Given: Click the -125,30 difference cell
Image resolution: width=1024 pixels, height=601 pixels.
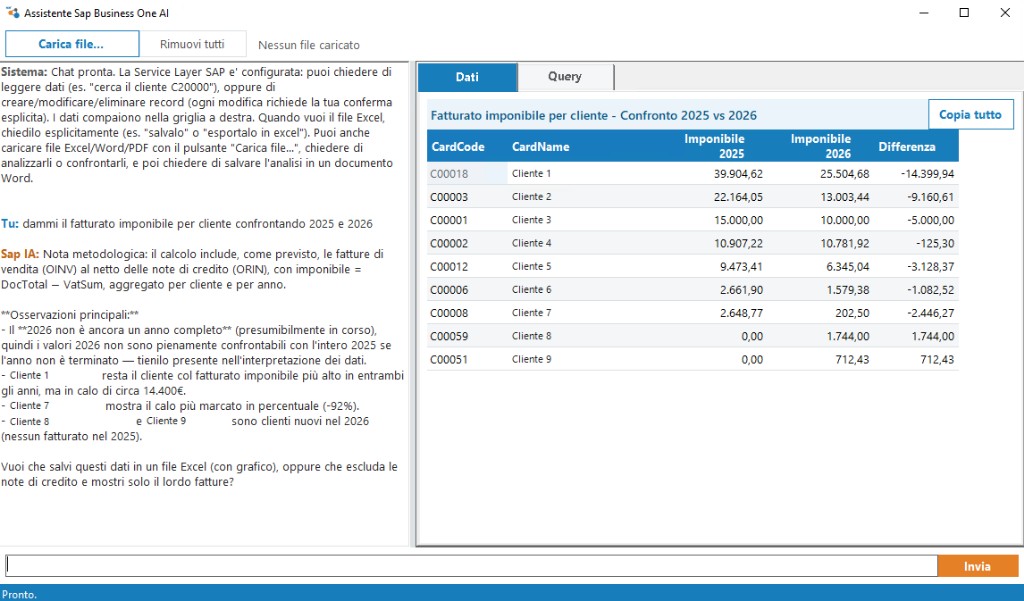Looking at the screenshot, I should pos(916,243).
